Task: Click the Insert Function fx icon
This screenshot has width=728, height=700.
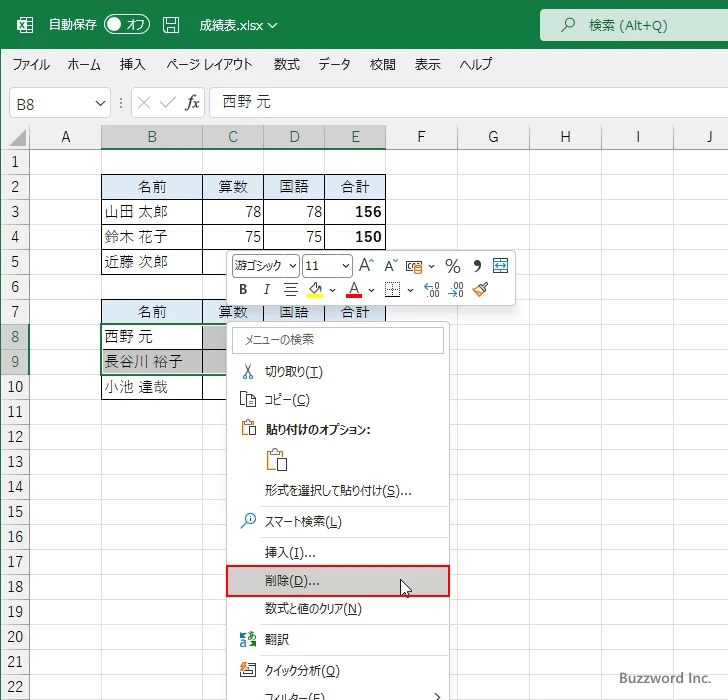Action: (x=192, y=103)
